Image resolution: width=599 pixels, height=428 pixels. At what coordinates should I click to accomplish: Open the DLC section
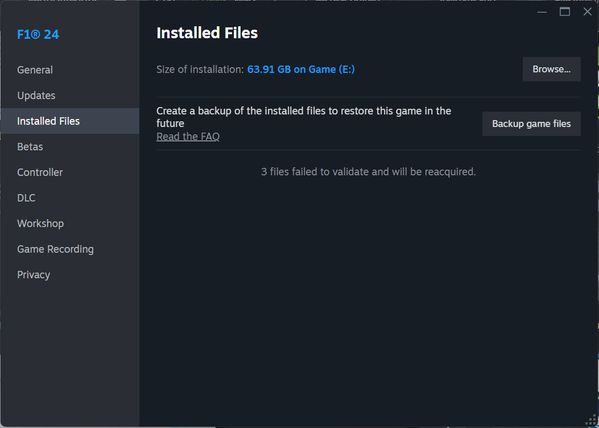[70, 198]
